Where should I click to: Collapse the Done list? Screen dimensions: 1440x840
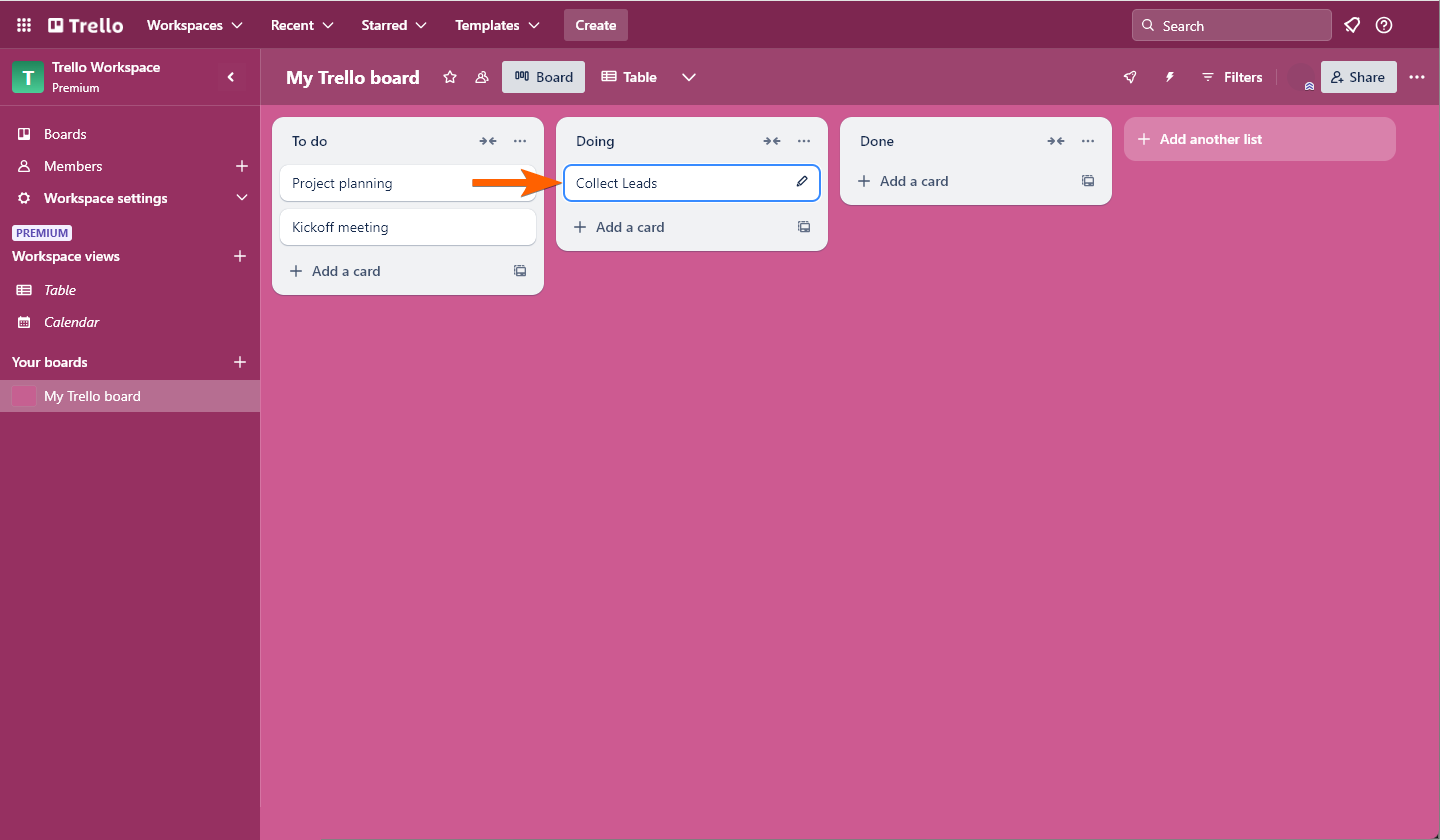[1056, 141]
